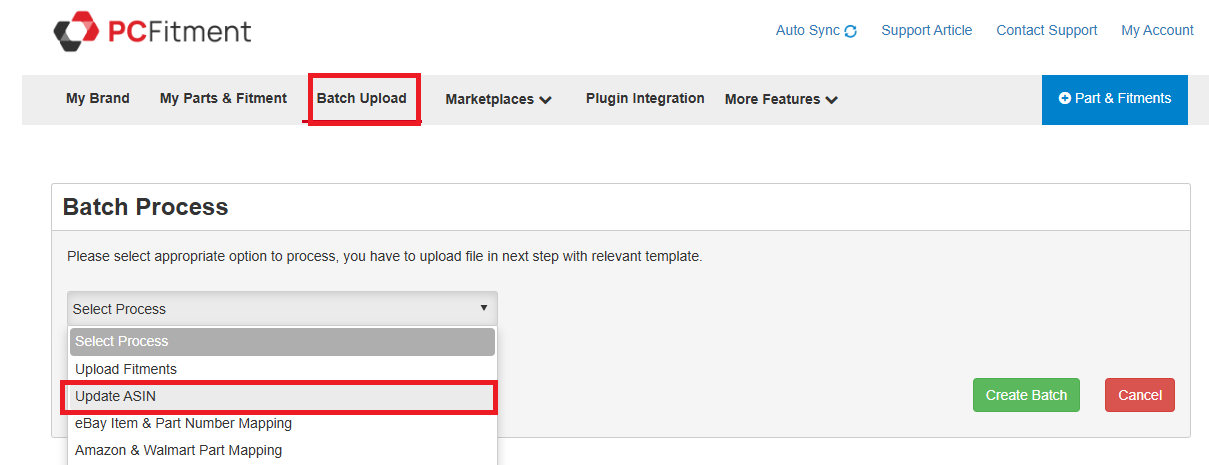Open the Support Article link

coord(926,30)
